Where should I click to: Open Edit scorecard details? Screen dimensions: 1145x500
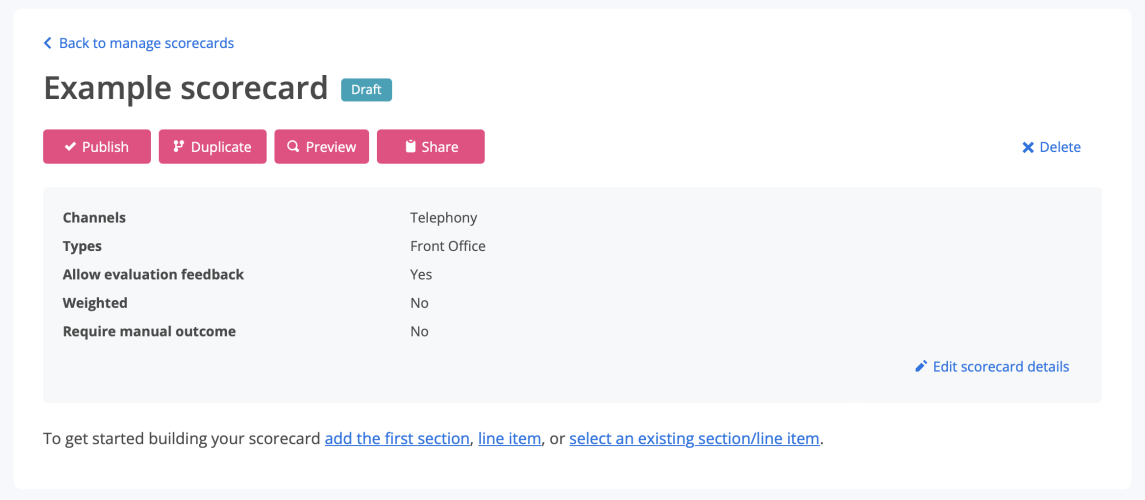click(1000, 367)
